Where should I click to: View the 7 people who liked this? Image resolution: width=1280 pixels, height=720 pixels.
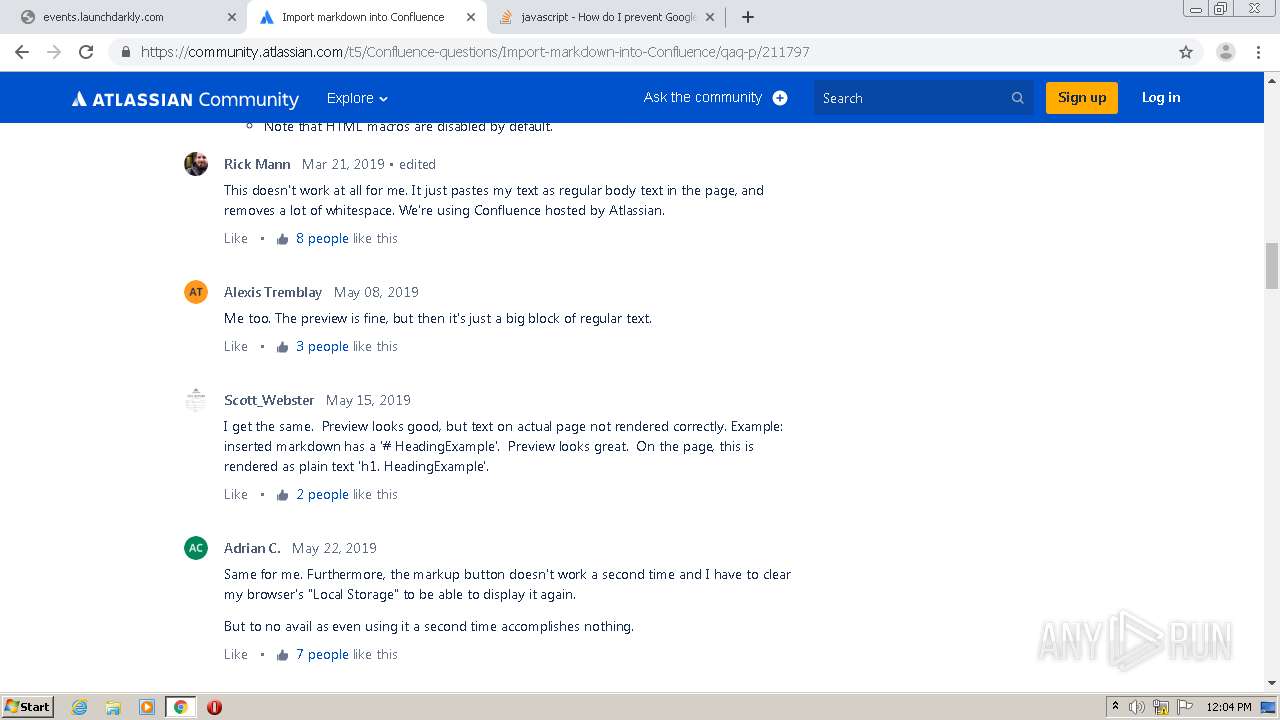[322, 654]
